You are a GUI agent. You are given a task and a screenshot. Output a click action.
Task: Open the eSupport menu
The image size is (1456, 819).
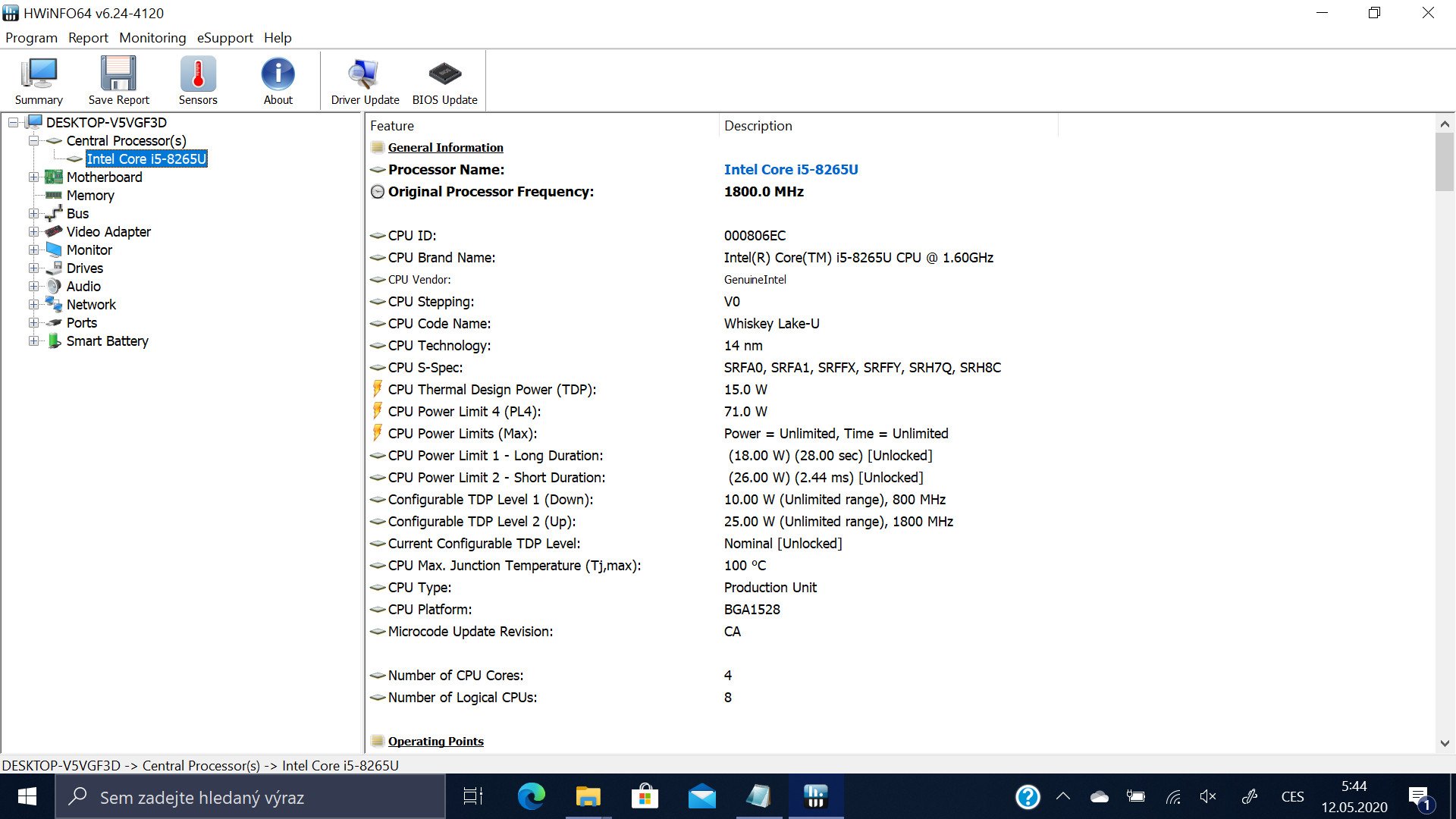[224, 38]
